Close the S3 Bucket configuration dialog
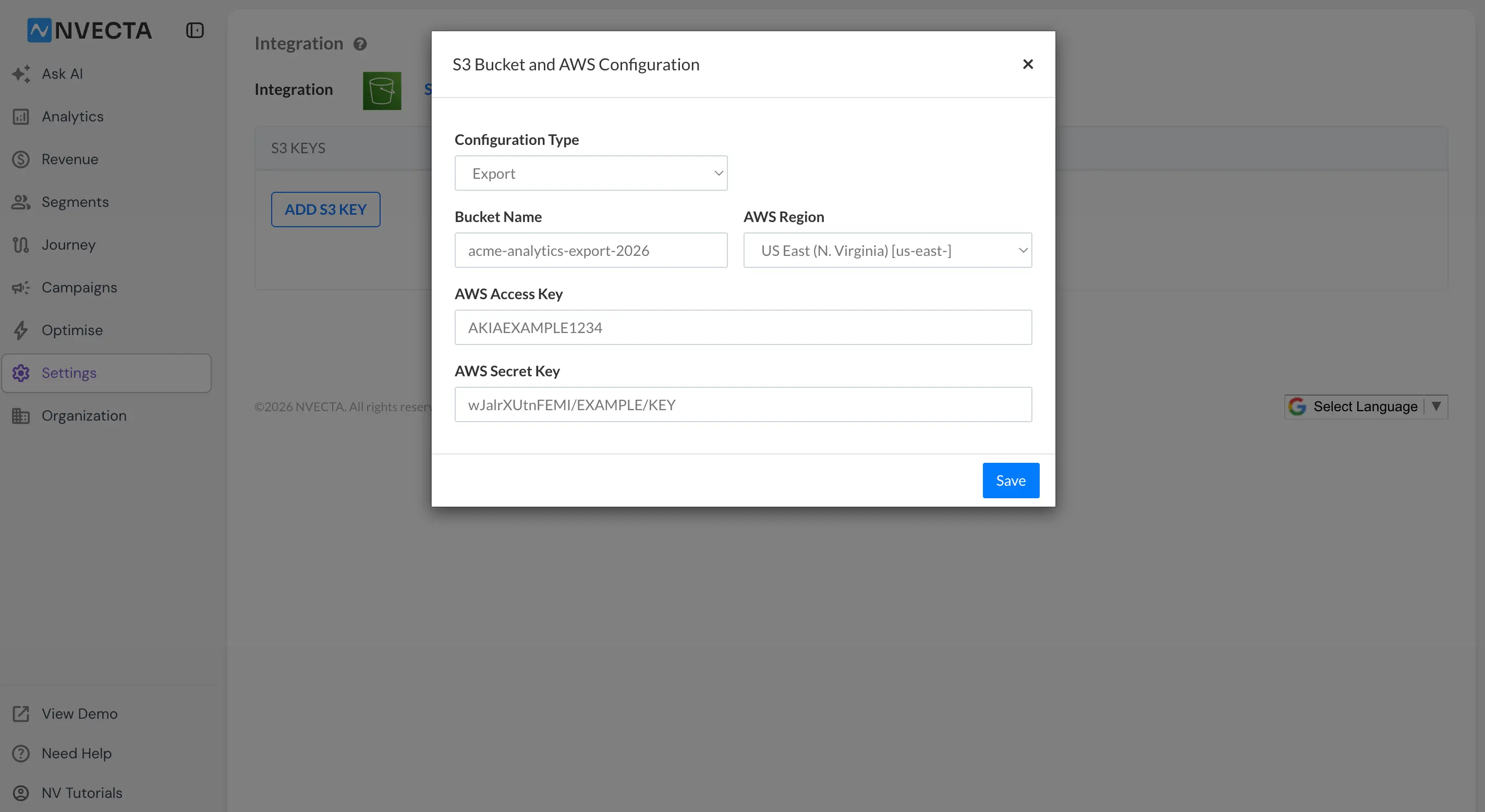Image resolution: width=1485 pixels, height=812 pixels. 1027,64
